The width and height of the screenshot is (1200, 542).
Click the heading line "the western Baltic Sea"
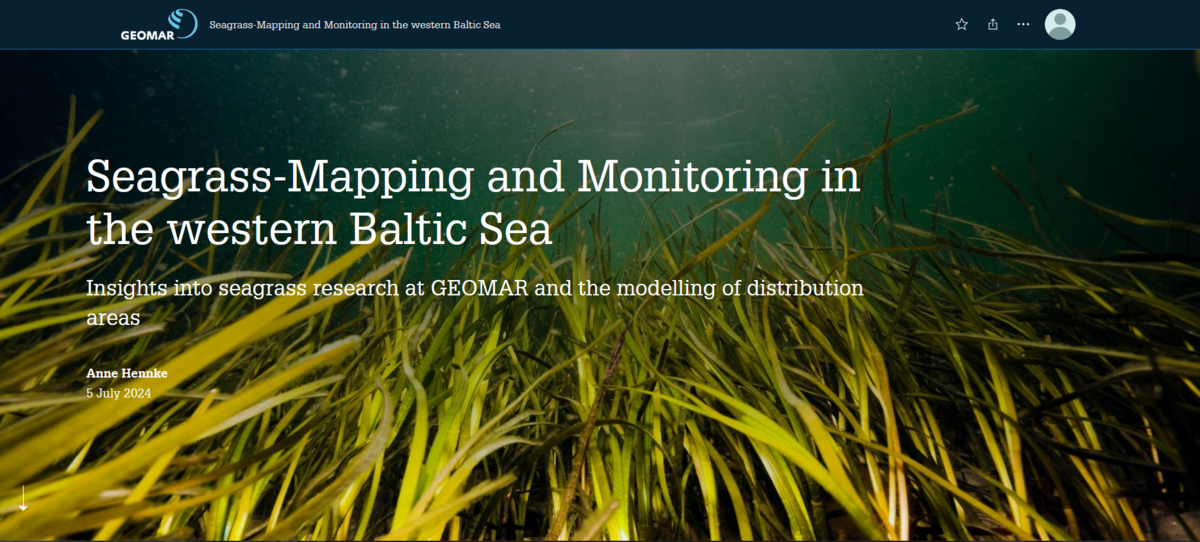click(x=319, y=229)
